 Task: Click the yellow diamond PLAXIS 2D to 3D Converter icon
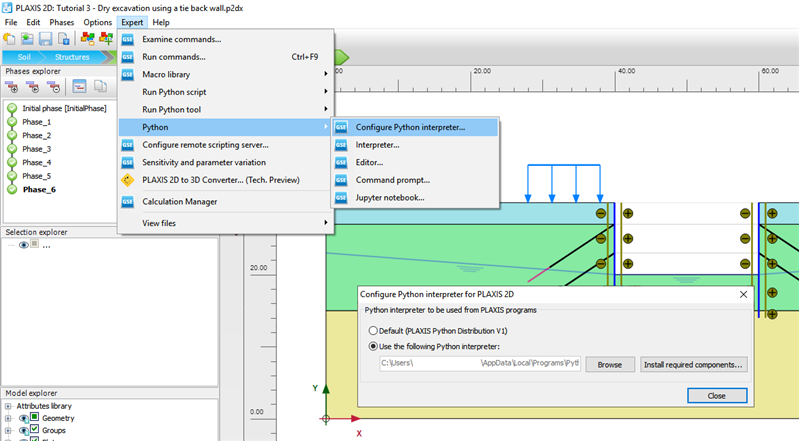(x=127, y=180)
